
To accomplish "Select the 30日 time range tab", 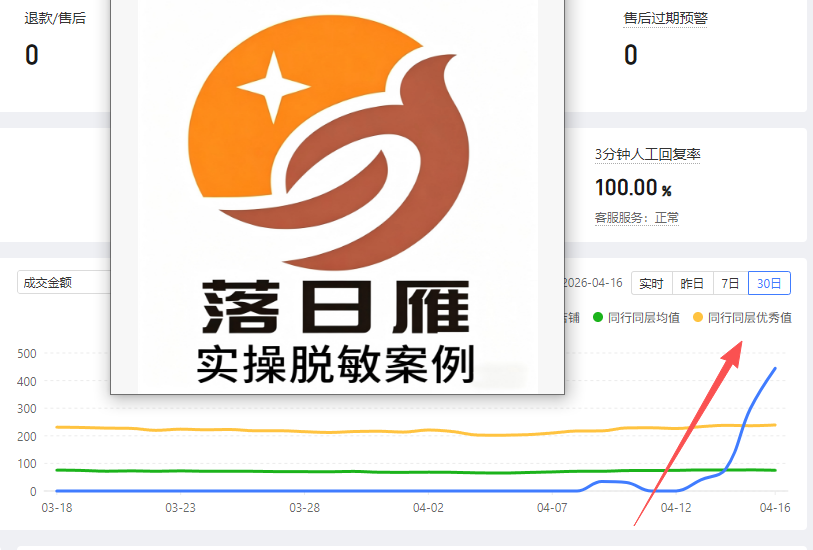I will click(769, 284).
